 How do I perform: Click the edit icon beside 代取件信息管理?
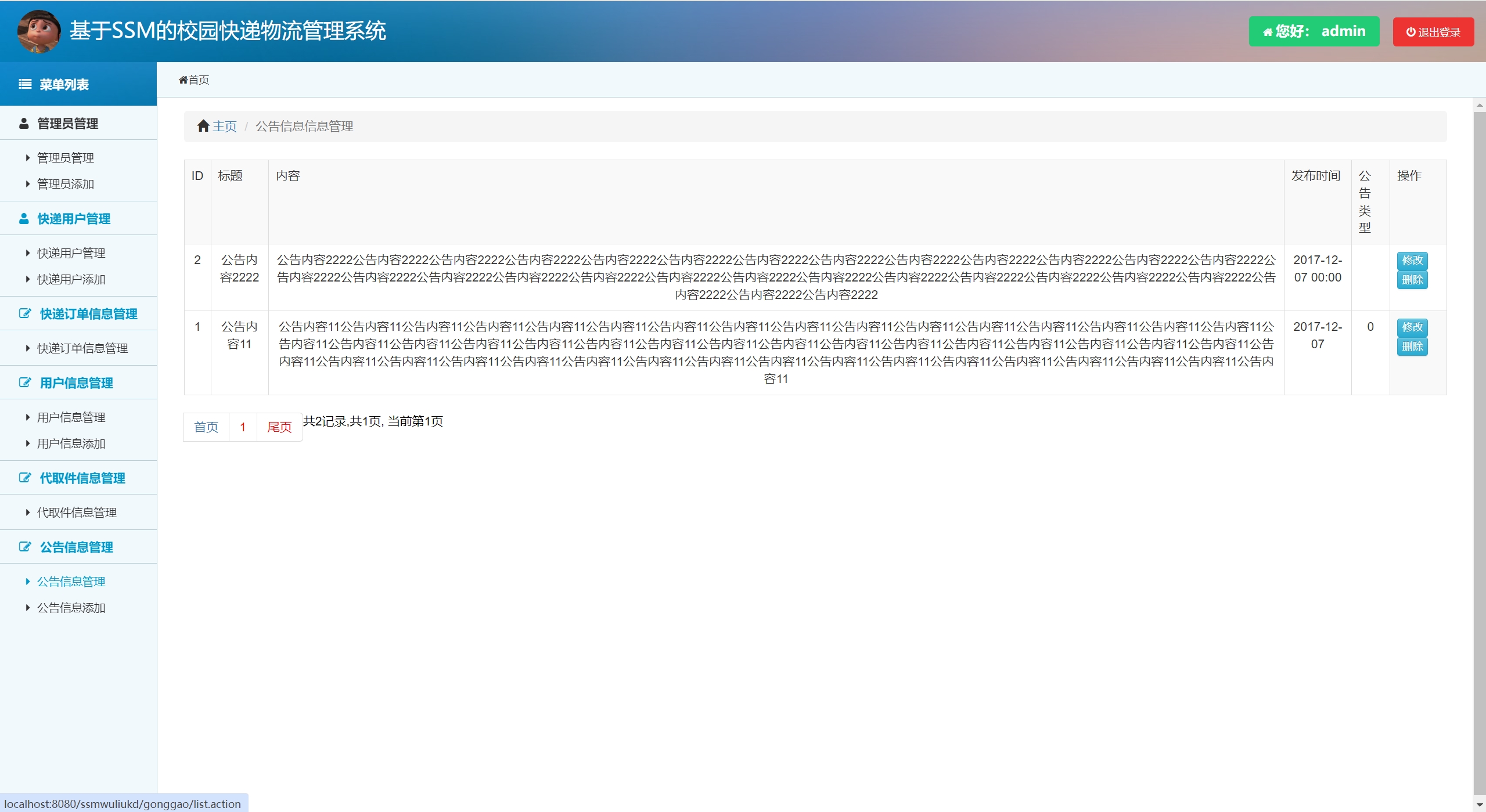coord(25,478)
